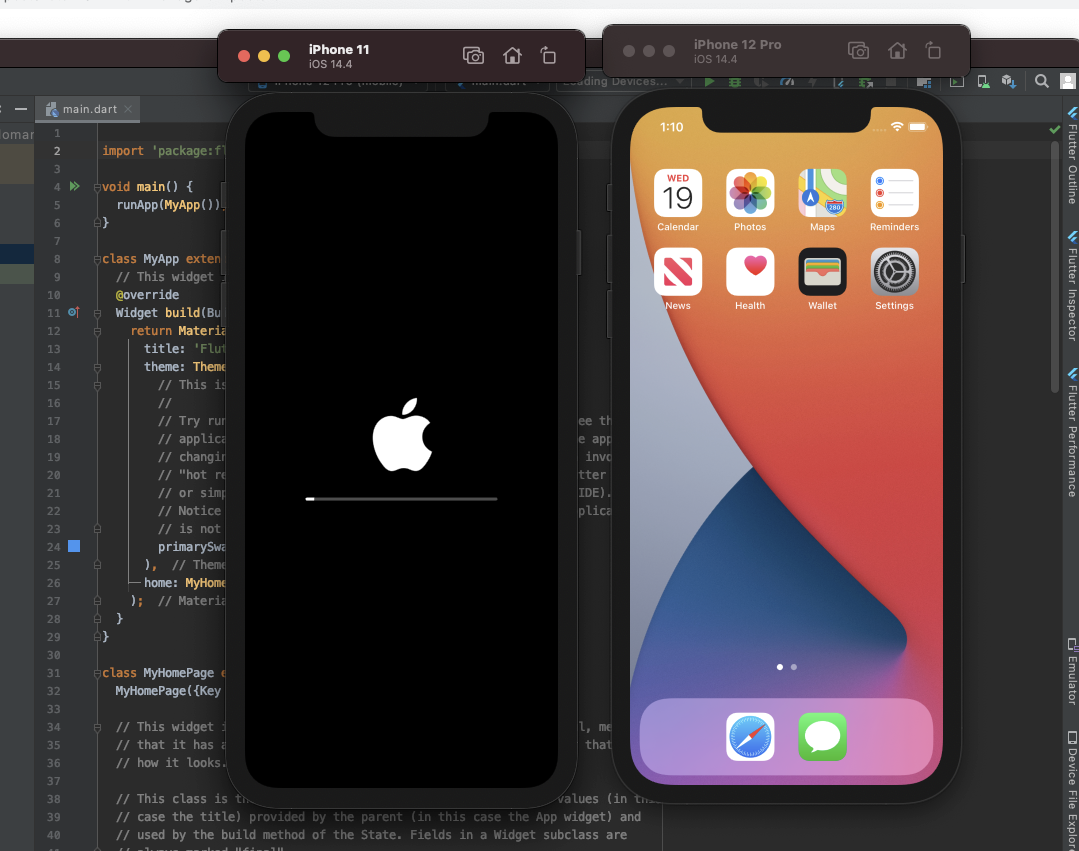The height and width of the screenshot is (851, 1079).
Task: Fold the theme: ThemeData block at line 14
Action: click(97, 367)
